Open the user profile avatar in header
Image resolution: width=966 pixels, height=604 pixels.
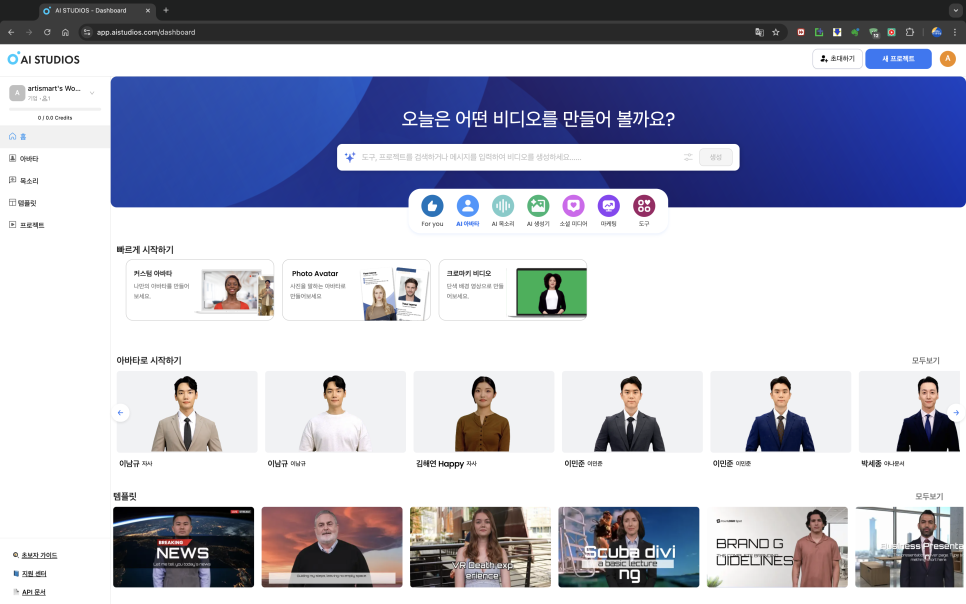[948, 59]
